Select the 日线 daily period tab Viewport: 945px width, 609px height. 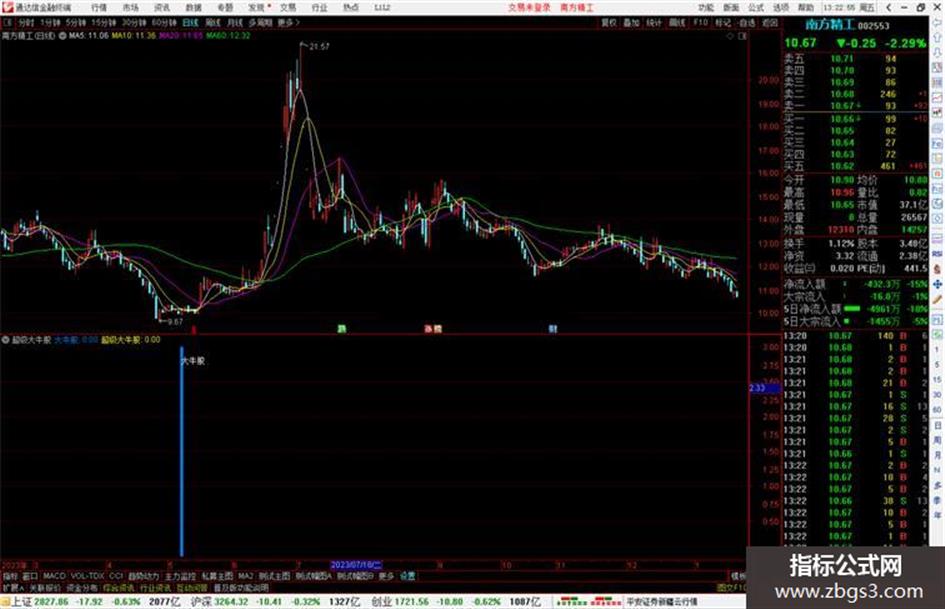[190, 22]
